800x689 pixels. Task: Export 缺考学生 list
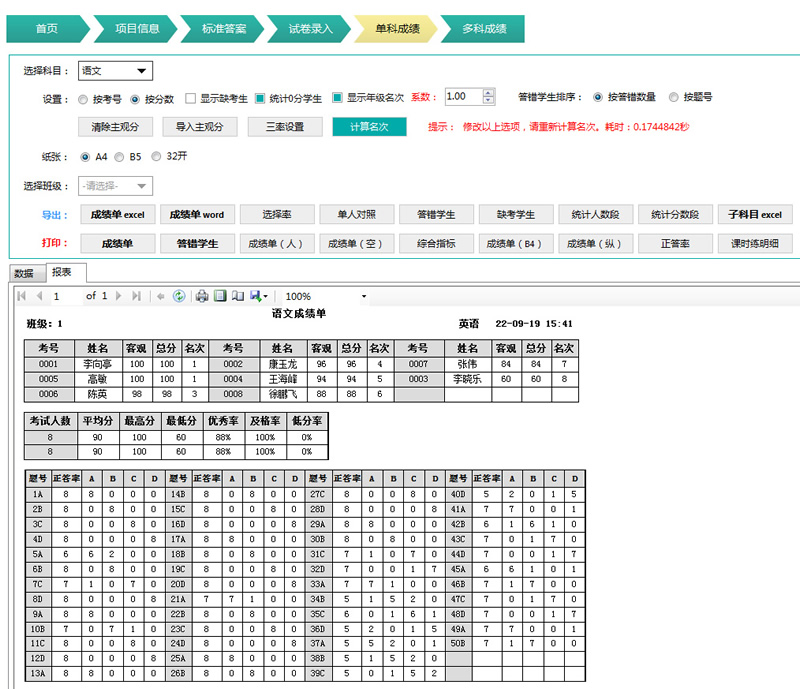pyautogui.click(x=516, y=215)
